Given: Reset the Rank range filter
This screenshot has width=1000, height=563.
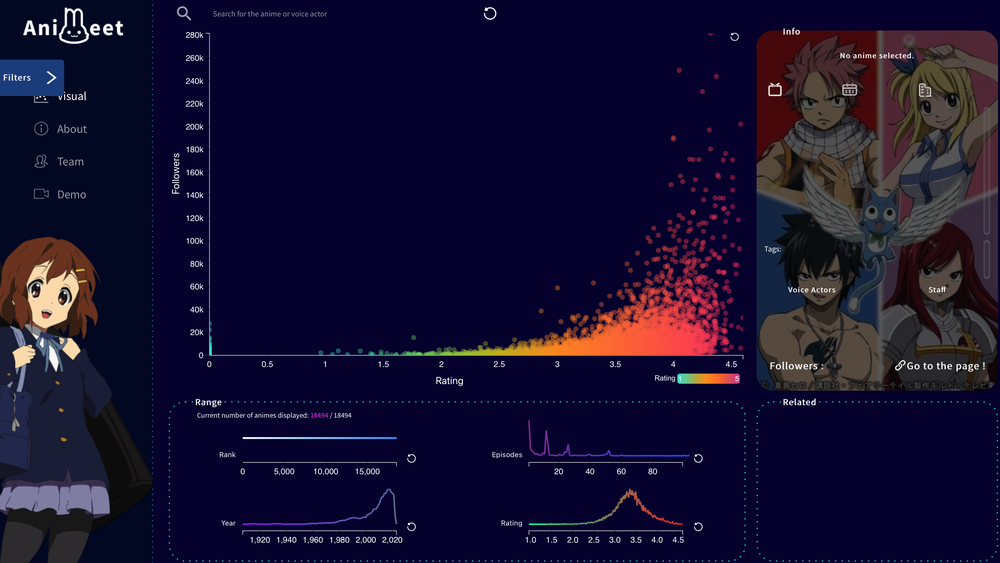Looking at the screenshot, I should [411, 458].
